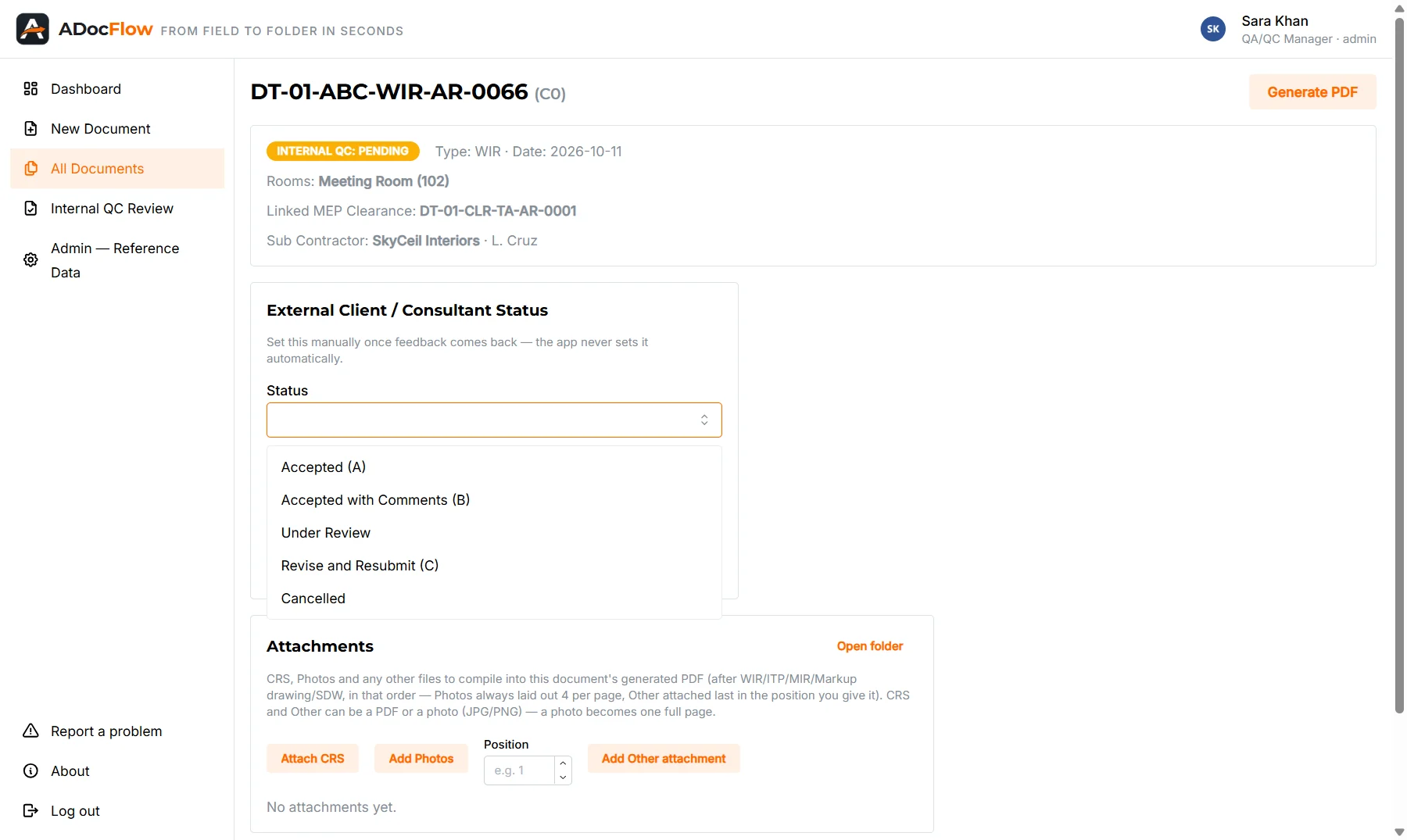The height and width of the screenshot is (840, 1407).
Task: Click the SkyCeil Interiors subcontractor name
Action: pos(426,240)
